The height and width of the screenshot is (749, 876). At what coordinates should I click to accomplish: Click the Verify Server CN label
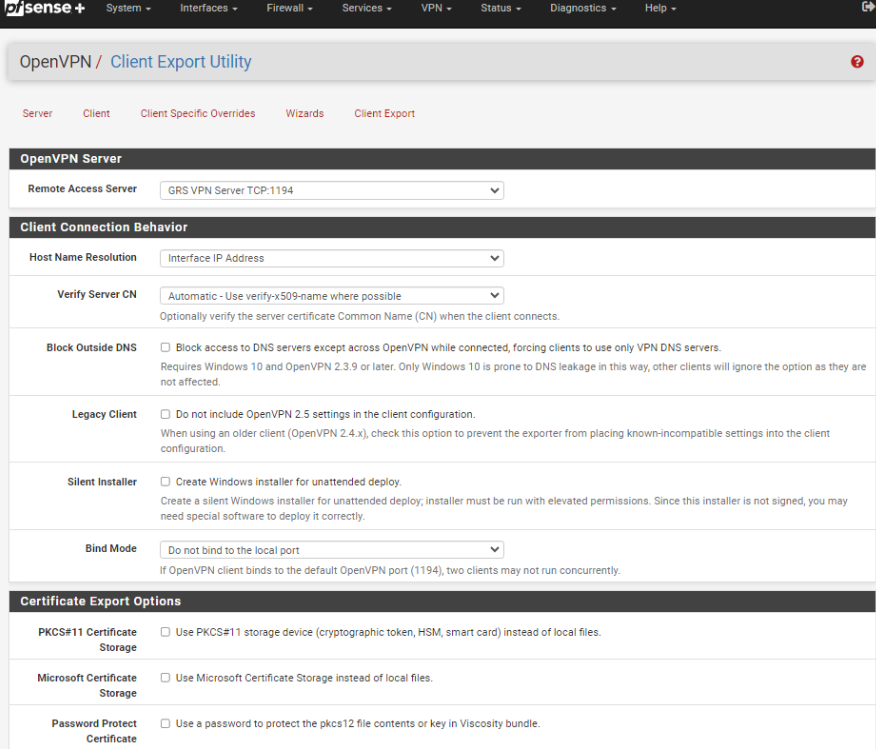(x=97, y=294)
